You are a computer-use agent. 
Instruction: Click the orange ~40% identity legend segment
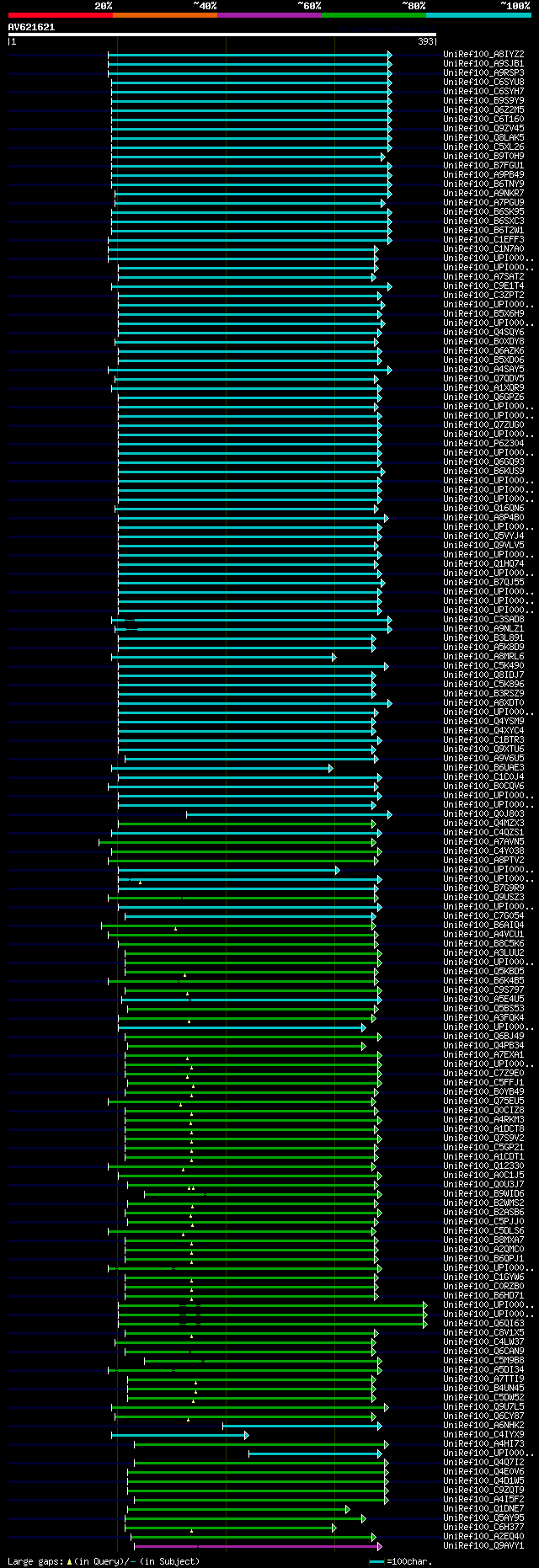click(x=165, y=14)
